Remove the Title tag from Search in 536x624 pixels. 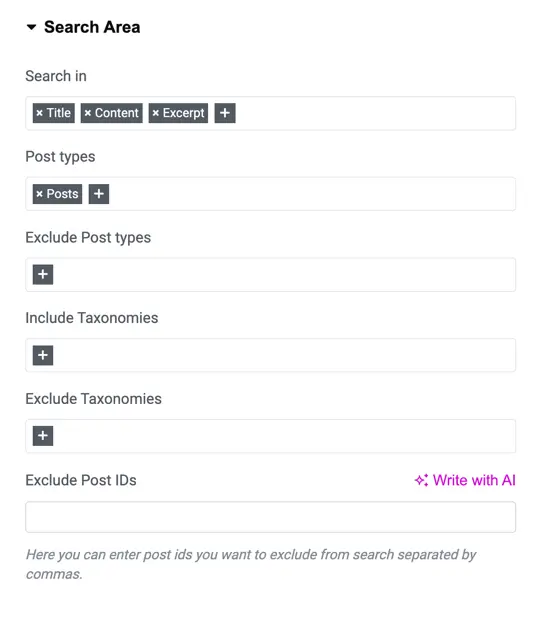coord(39,113)
